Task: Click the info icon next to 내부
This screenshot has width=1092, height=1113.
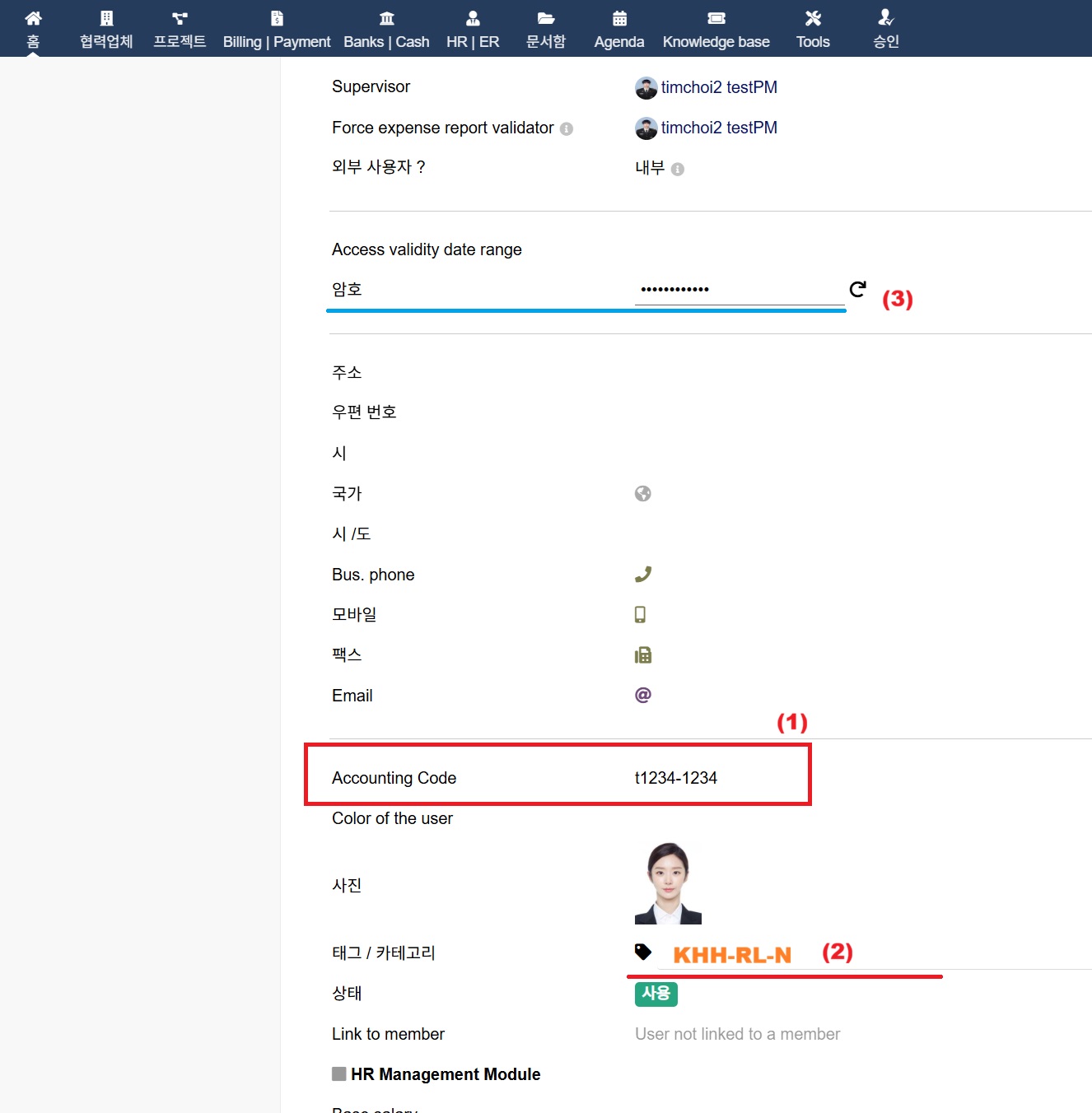Action: pyautogui.click(x=678, y=170)
